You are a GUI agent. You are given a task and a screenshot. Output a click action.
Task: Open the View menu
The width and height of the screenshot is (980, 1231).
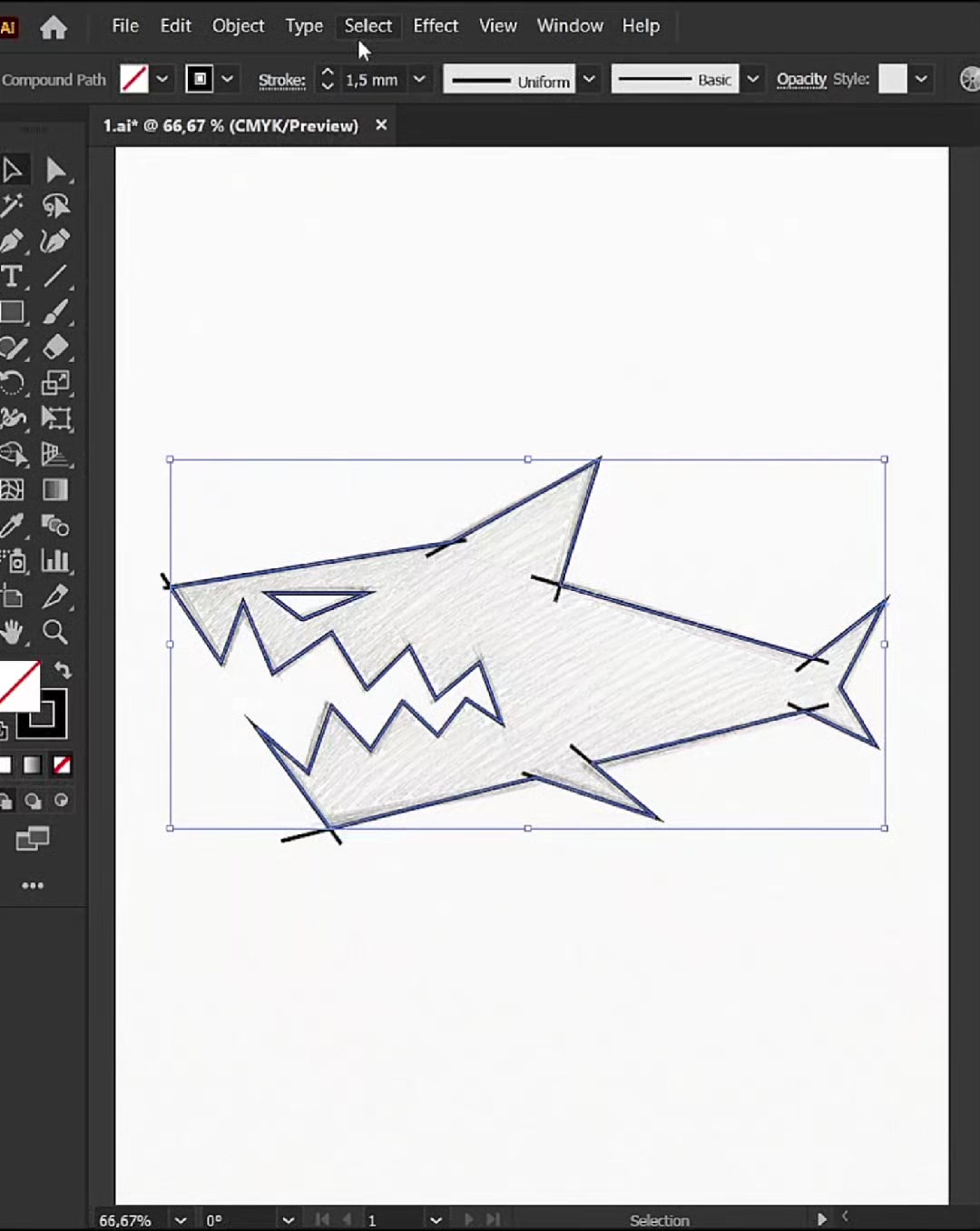498,25
